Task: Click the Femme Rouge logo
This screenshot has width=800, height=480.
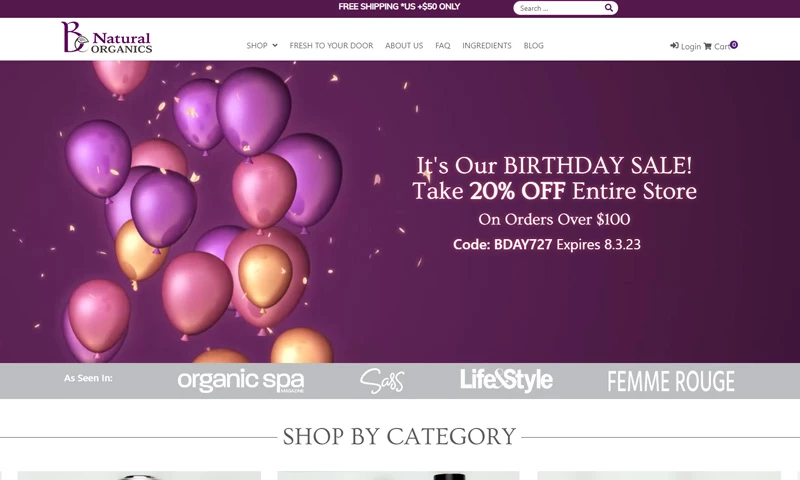Action: [671, 381]
